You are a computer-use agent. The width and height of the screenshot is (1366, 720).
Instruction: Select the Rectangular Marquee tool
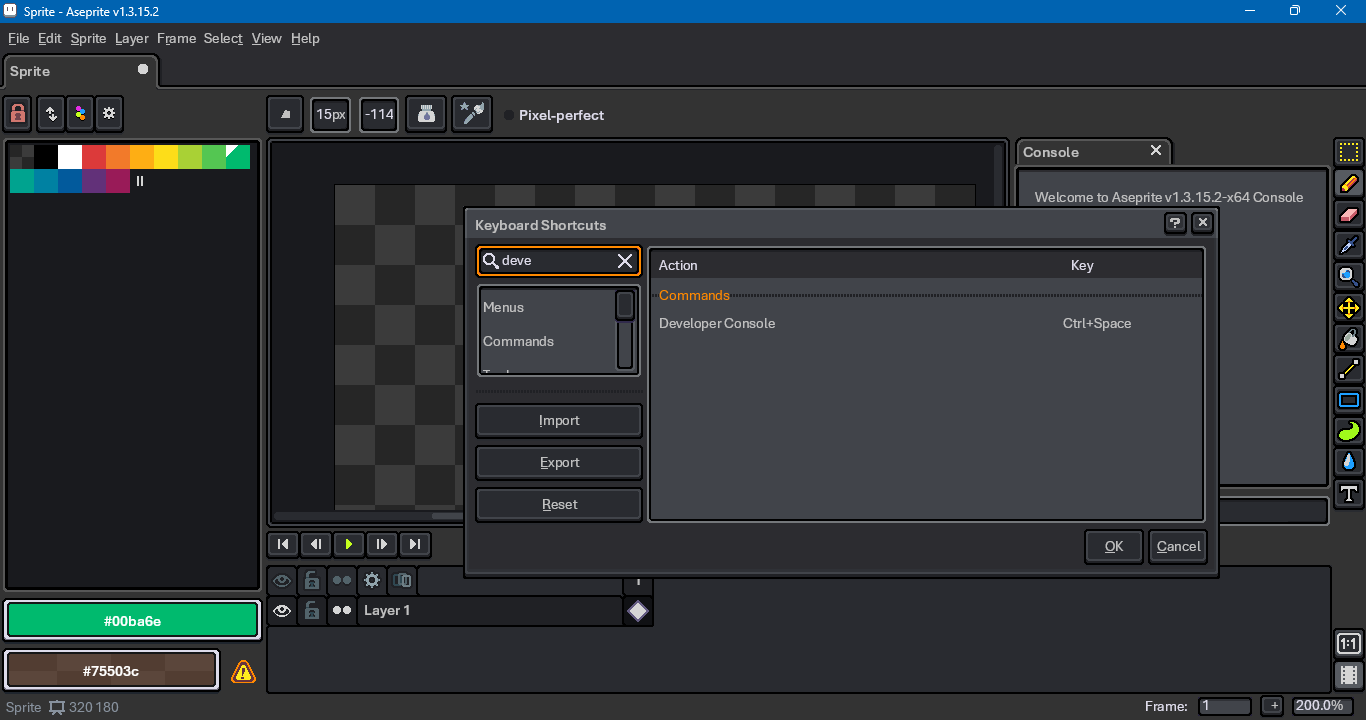(1349, 153)
